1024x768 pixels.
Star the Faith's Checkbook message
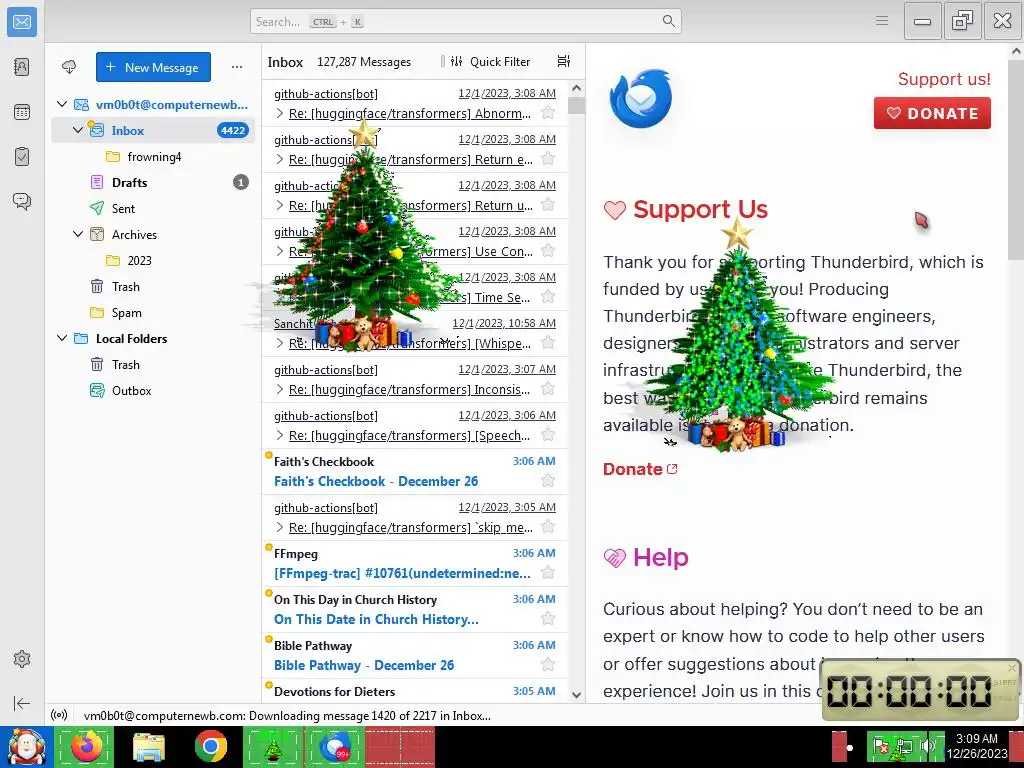(548, 481)
